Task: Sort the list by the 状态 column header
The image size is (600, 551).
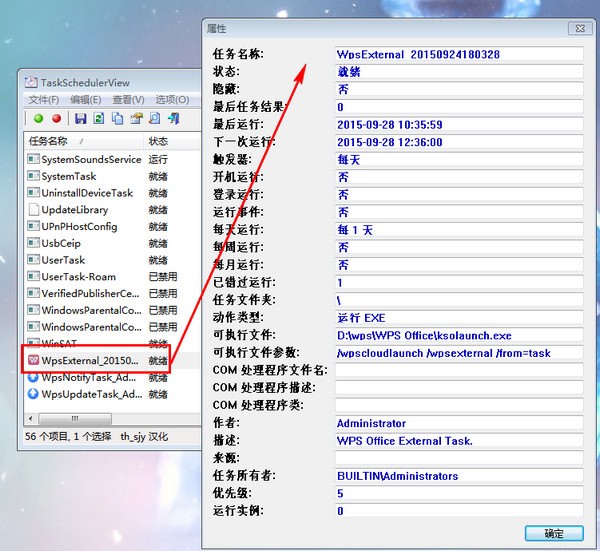Action: pyautogui.click(x=158, y=141)
